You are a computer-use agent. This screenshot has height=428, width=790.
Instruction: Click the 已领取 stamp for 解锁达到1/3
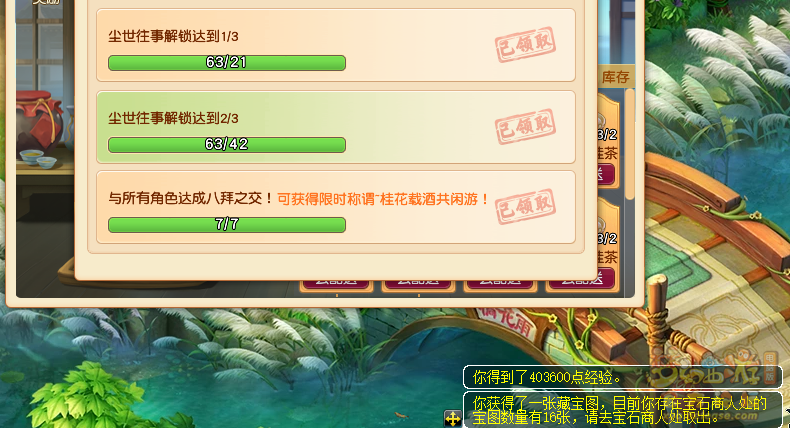[525, 45]
